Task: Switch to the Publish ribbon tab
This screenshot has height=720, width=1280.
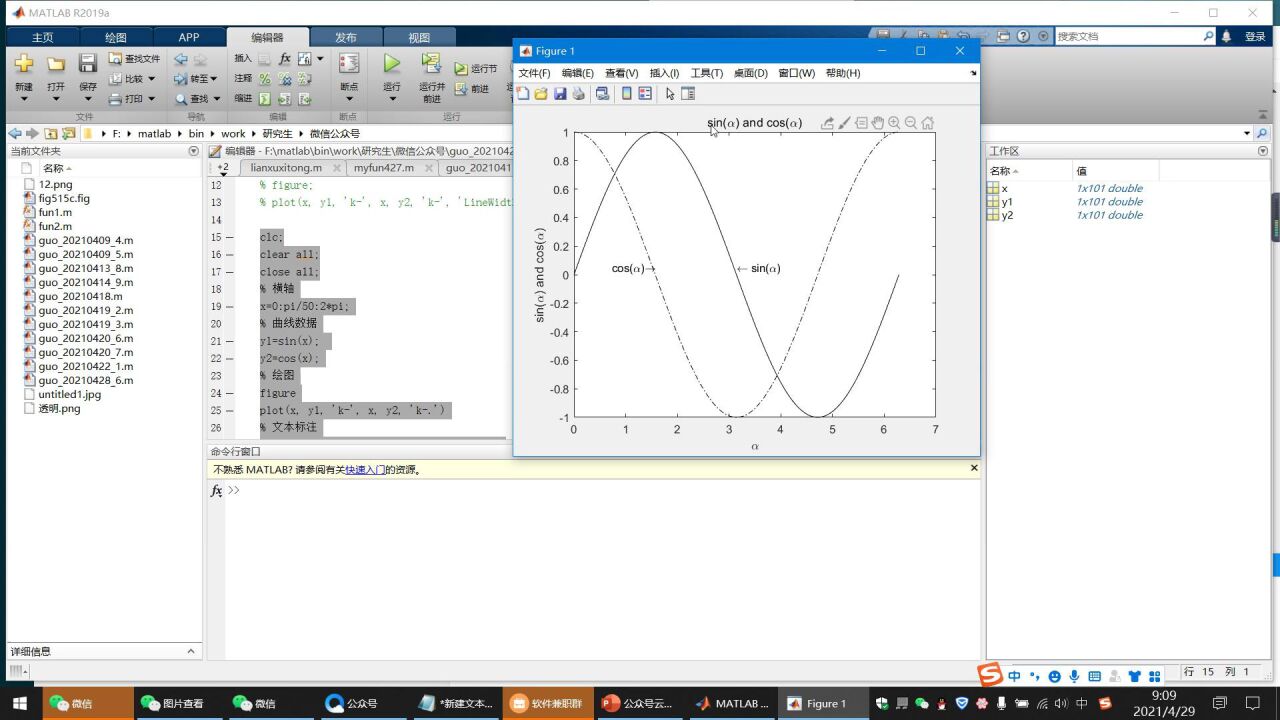Action: click(346, 37)
